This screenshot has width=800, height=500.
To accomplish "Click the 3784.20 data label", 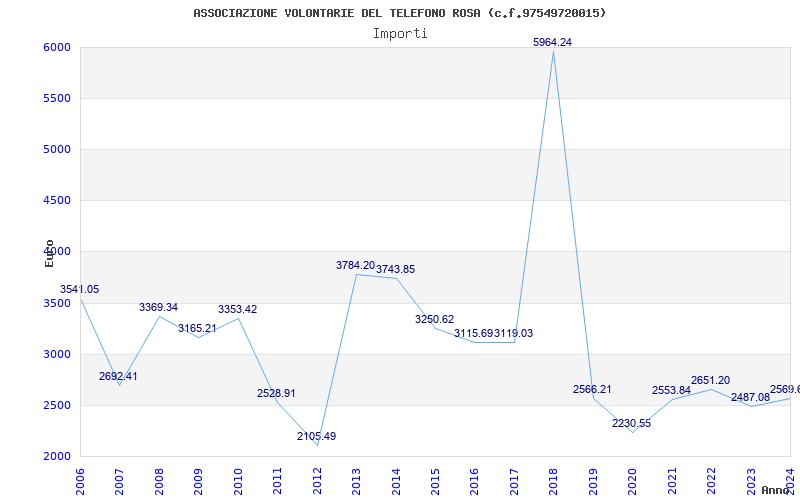I will 356,265.
